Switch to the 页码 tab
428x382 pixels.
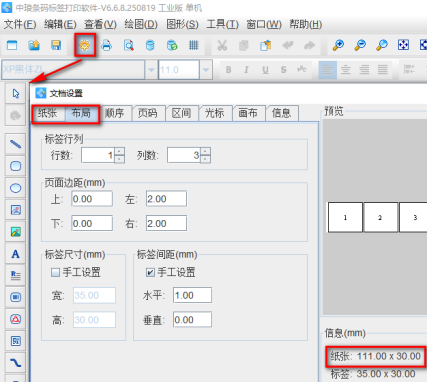[x=148, y=114]
